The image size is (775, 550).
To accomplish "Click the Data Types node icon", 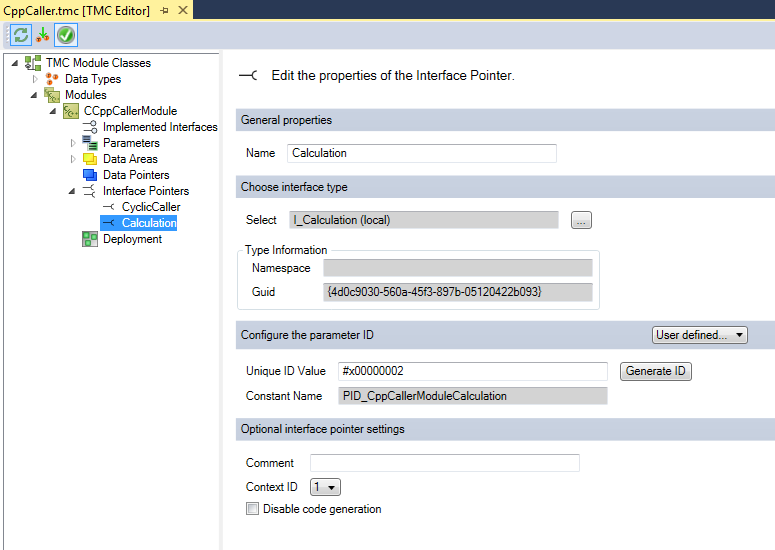I will [52, 79].
